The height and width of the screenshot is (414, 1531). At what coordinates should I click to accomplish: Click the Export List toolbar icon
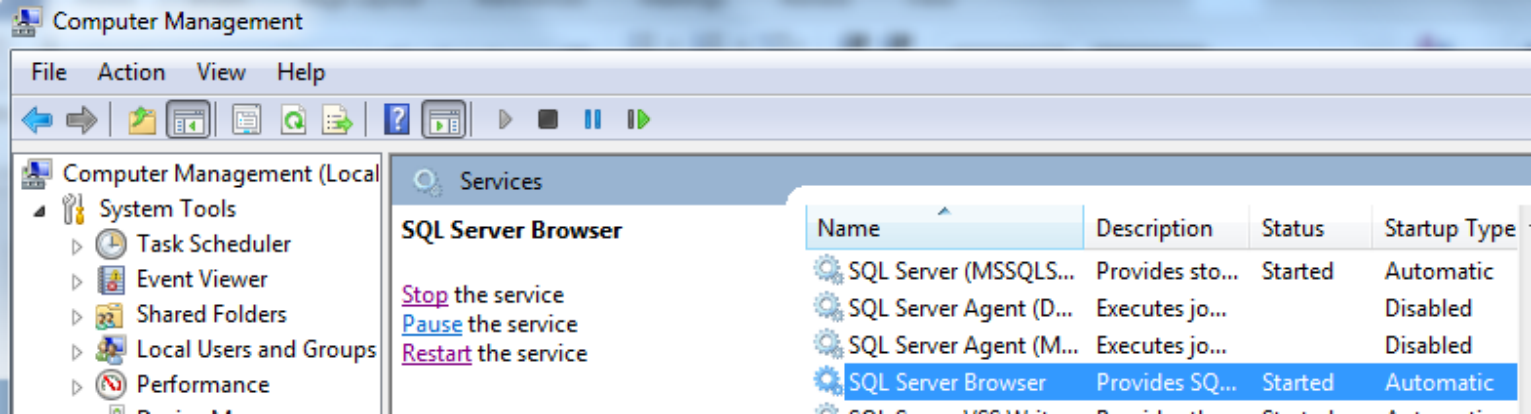[337, 121]
